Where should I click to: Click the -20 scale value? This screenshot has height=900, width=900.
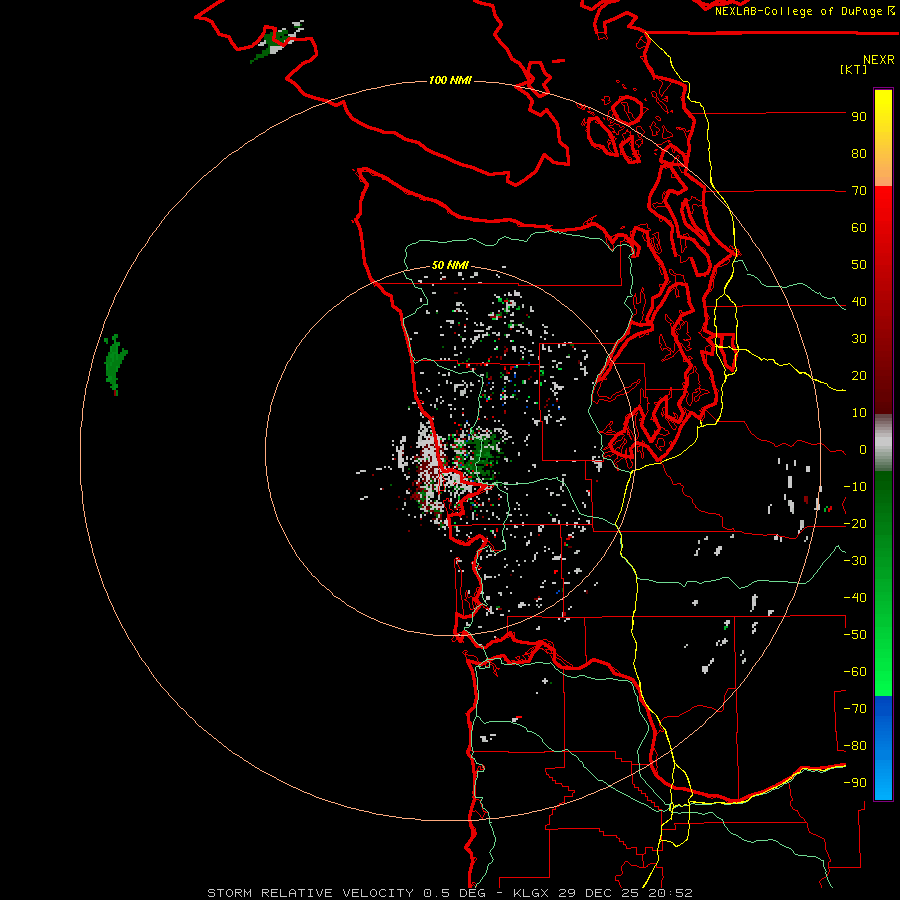pos(855,524)
